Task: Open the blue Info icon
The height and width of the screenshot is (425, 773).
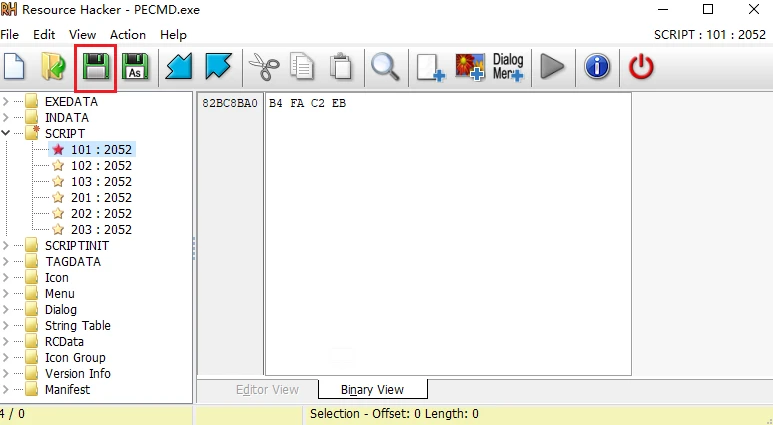Action: click(597, 67)
